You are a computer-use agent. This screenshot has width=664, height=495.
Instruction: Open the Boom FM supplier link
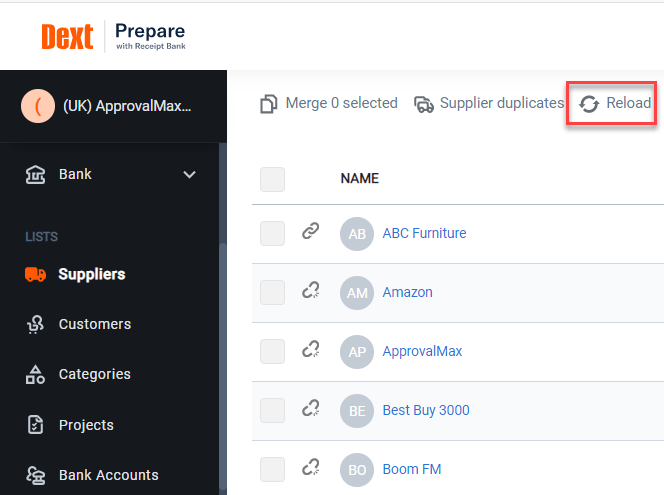[x=411, y=469]
